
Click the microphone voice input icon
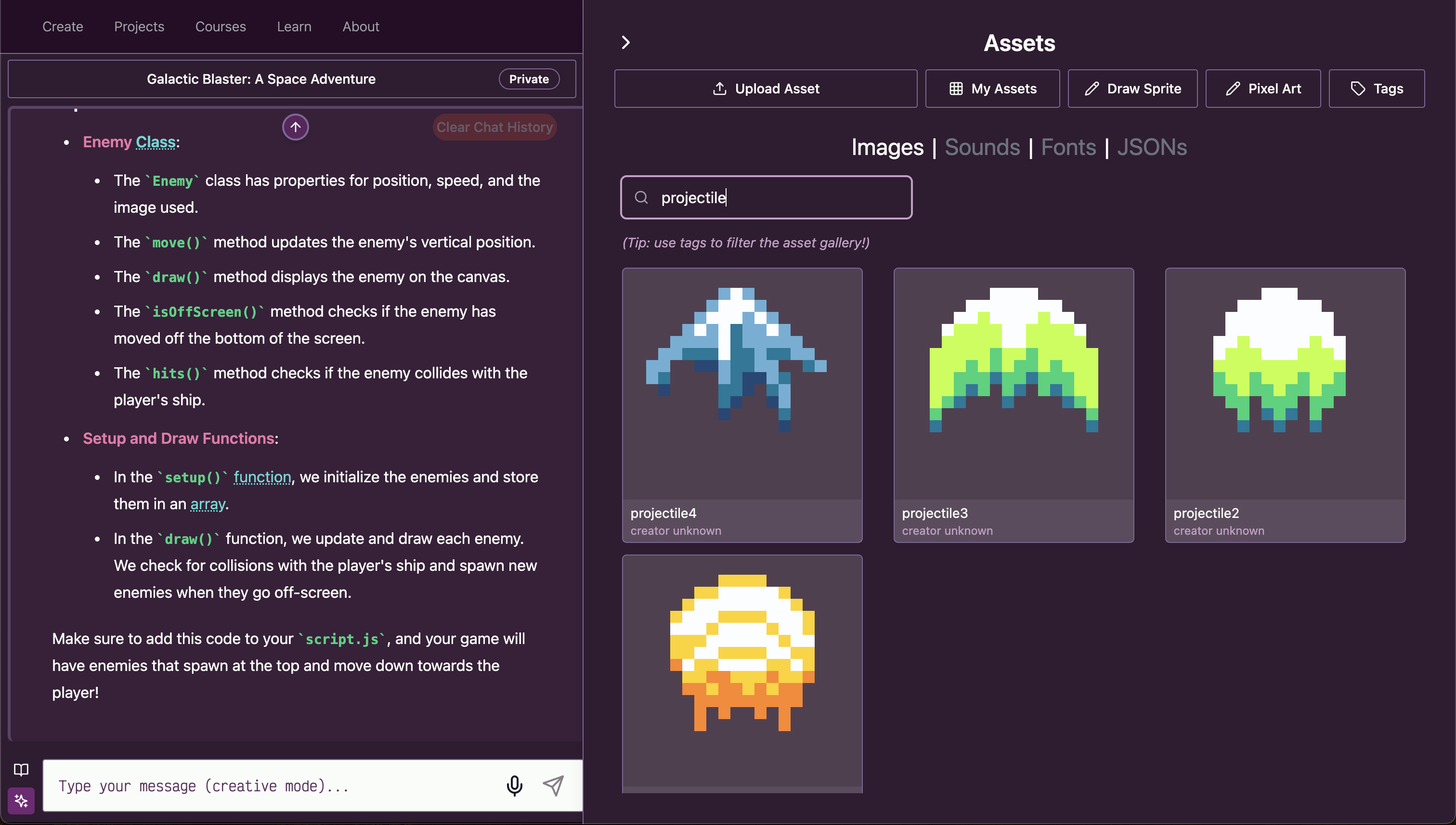(514, 786)
